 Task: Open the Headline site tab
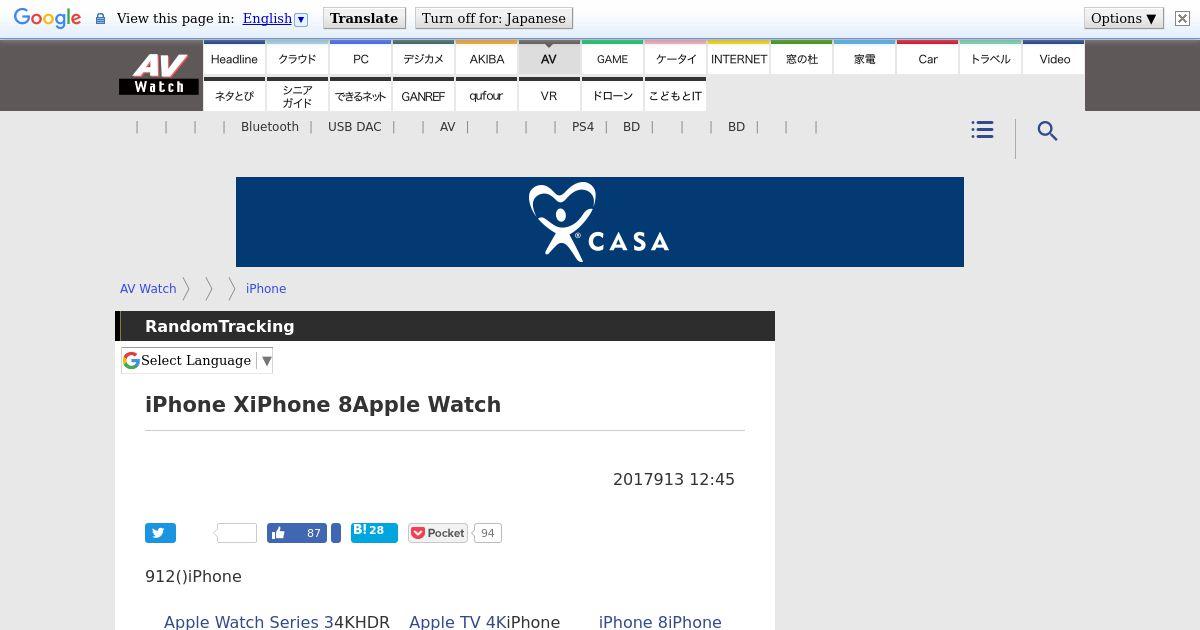point(234,59)
